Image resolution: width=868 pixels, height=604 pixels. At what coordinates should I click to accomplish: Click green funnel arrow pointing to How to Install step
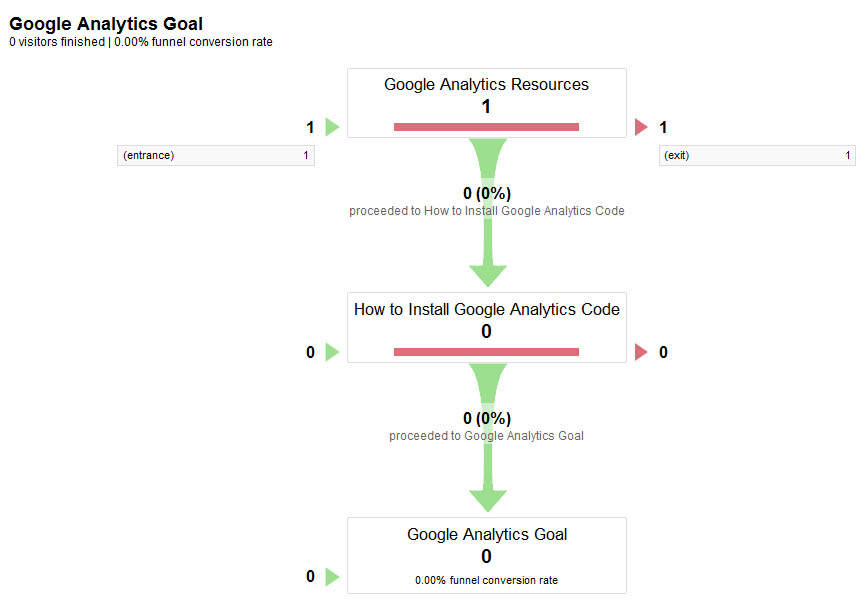pyautogui.click(x=487, y=273)
